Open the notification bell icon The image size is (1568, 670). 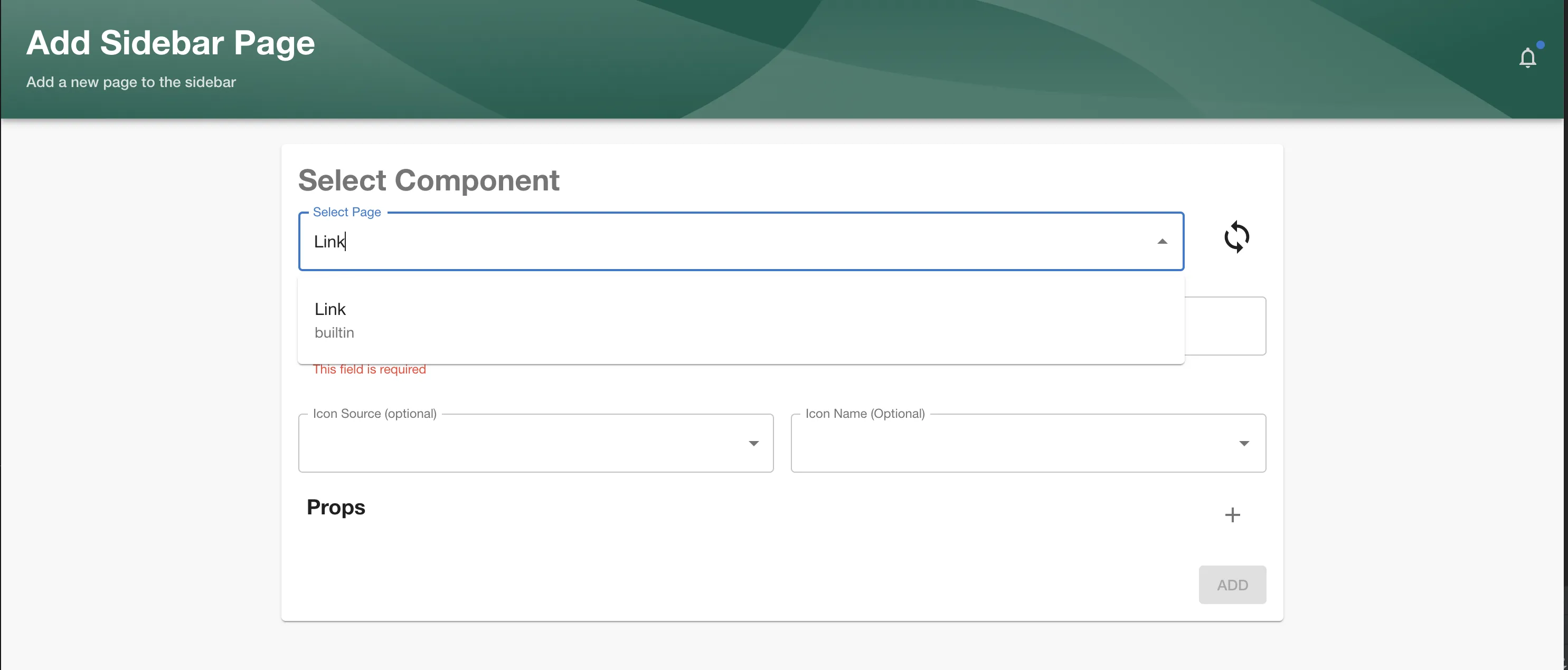(x=1528, y=57)
